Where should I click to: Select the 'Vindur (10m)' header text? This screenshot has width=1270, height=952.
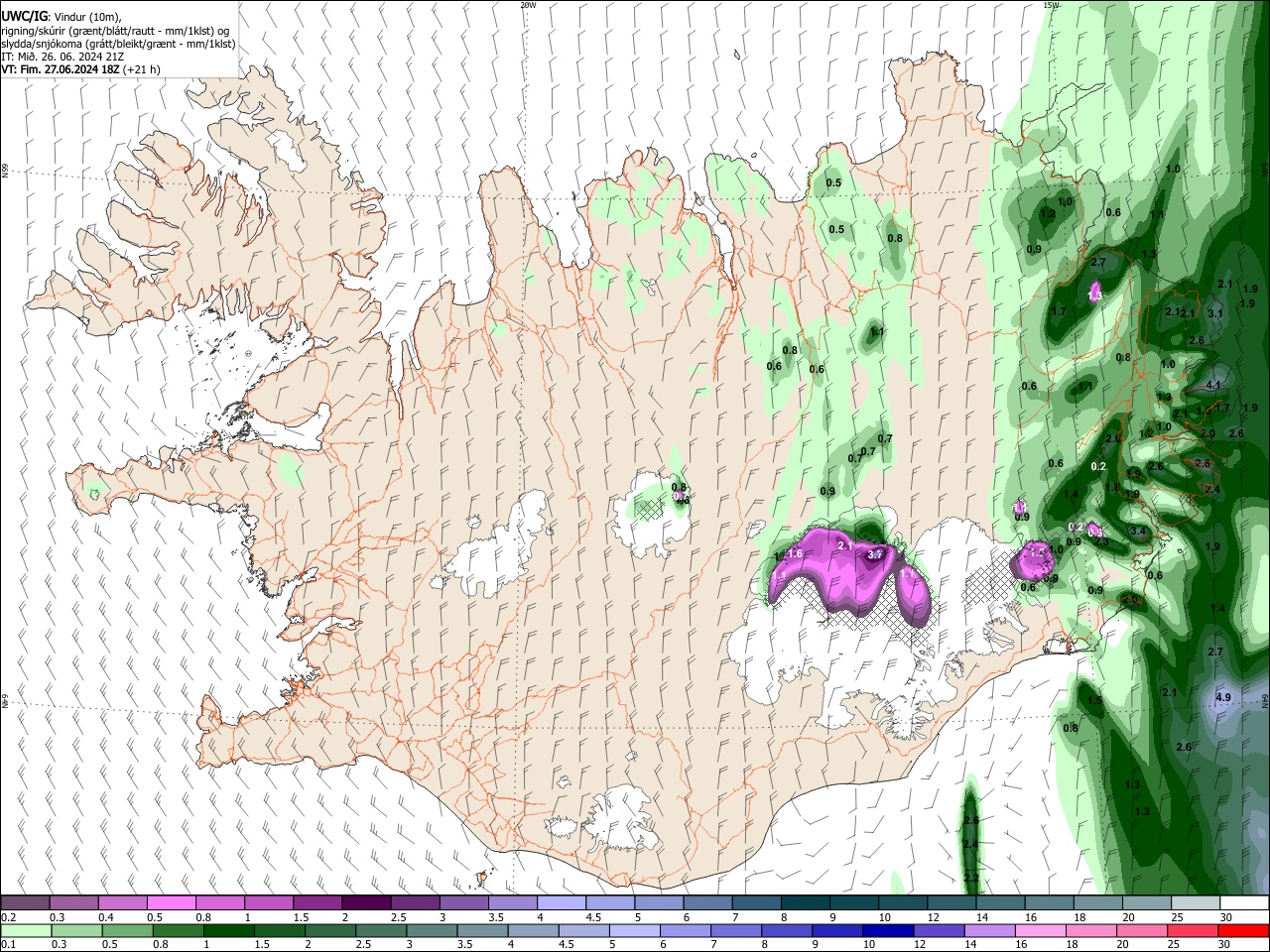pos(85,17)
